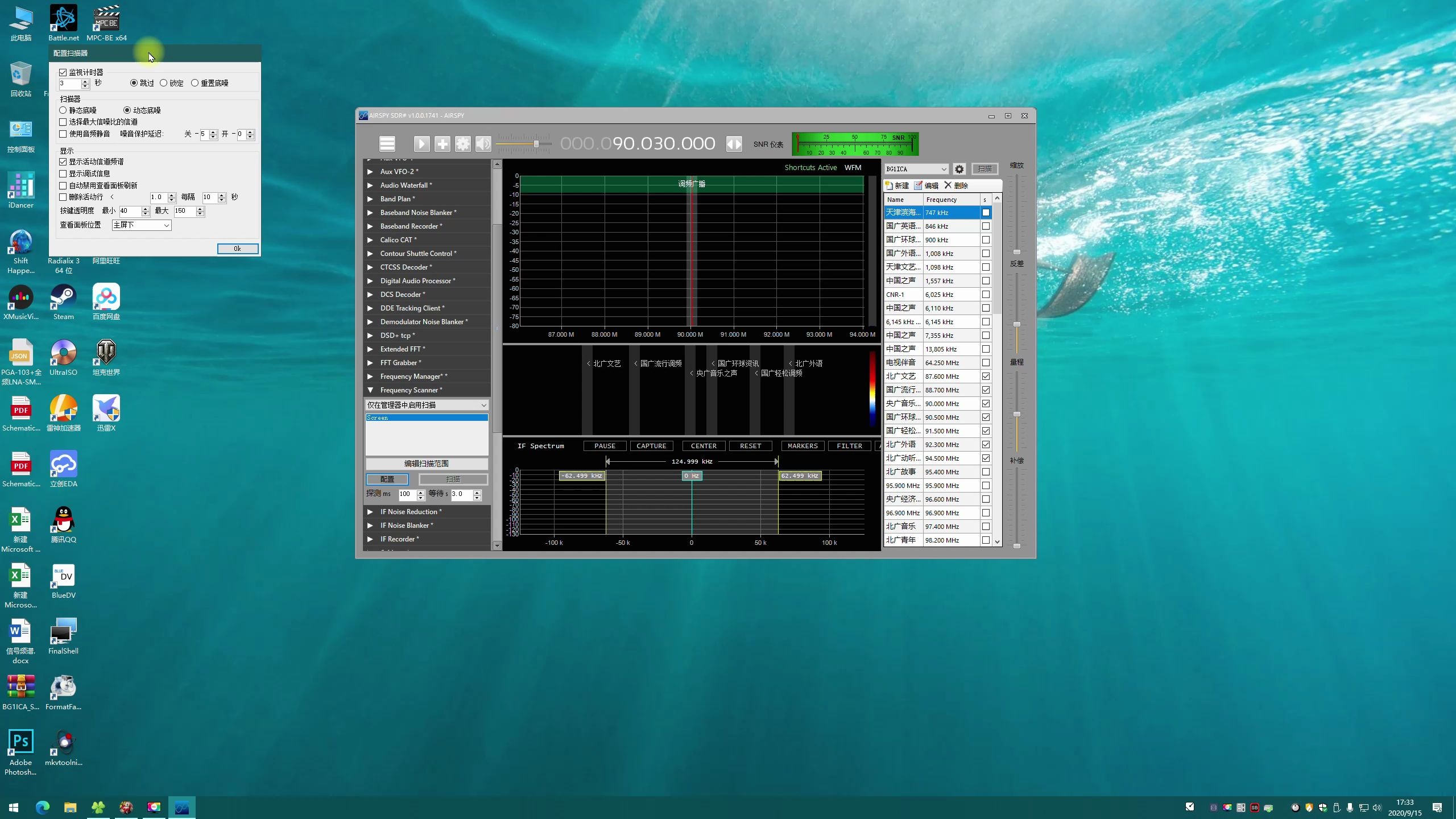The width and height of the screenshot is (1456, 819).
Task: Open MPC-BE x64 desktop icon
Action: tap(106, 23)
